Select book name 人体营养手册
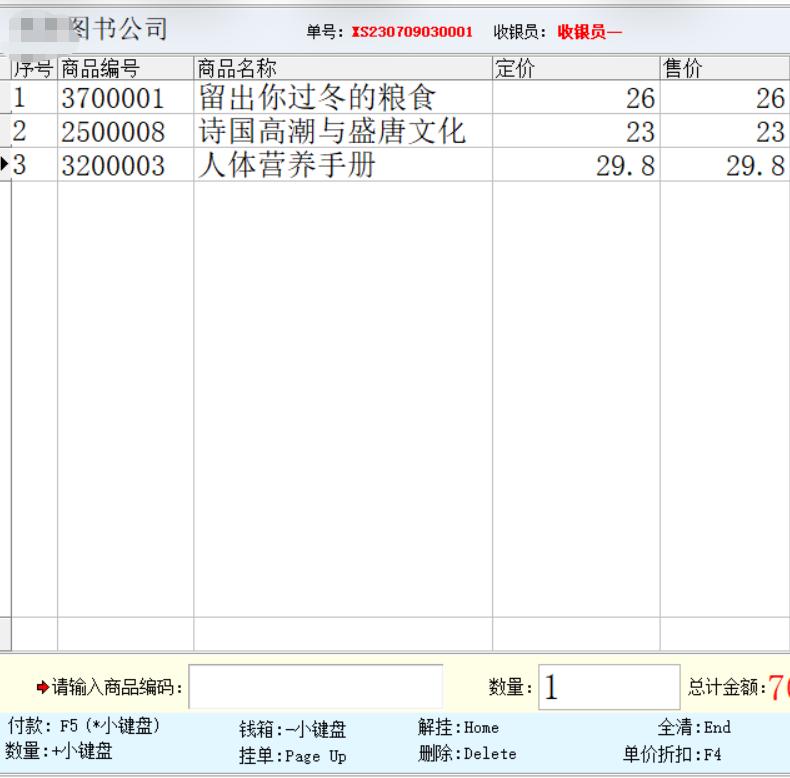 point(287,165)
